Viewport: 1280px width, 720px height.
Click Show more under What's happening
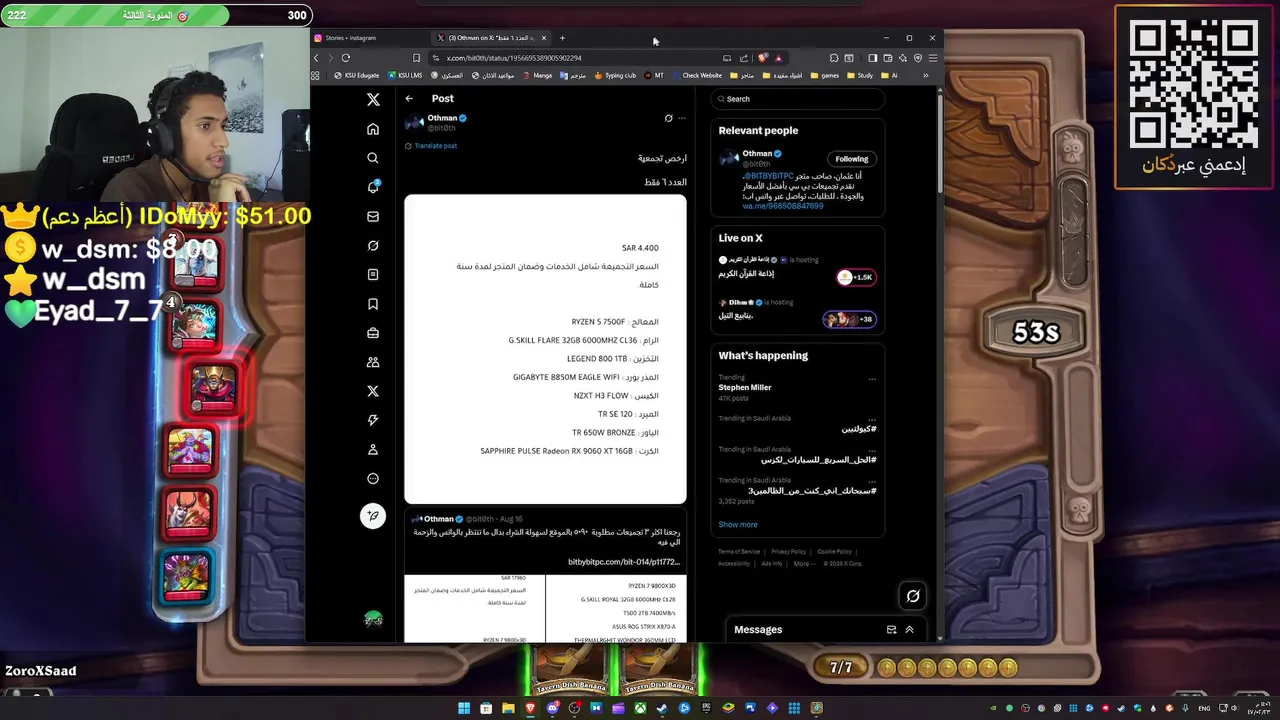click(x=738, y=524)
